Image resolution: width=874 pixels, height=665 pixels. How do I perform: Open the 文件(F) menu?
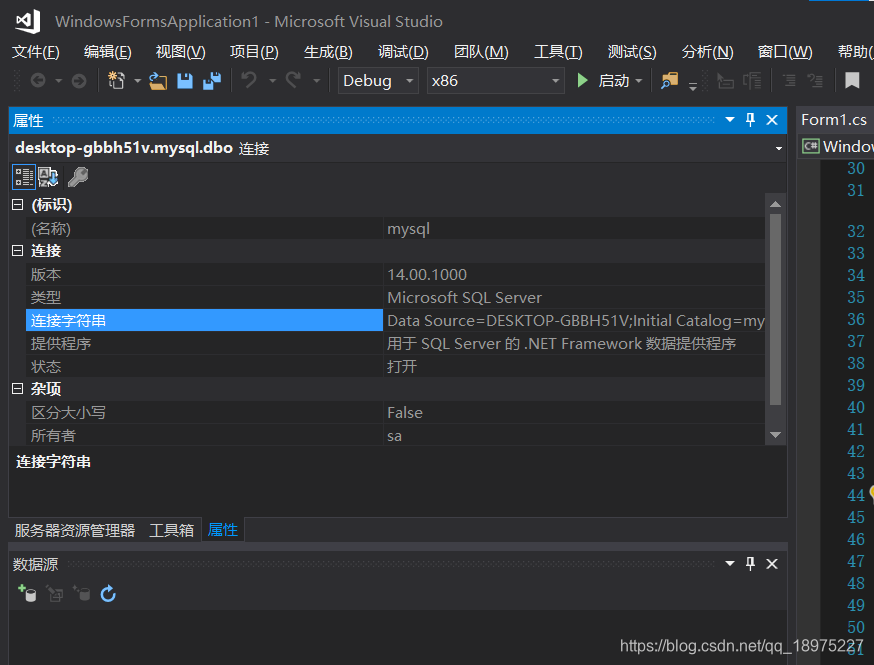click(x=35, y=52)
